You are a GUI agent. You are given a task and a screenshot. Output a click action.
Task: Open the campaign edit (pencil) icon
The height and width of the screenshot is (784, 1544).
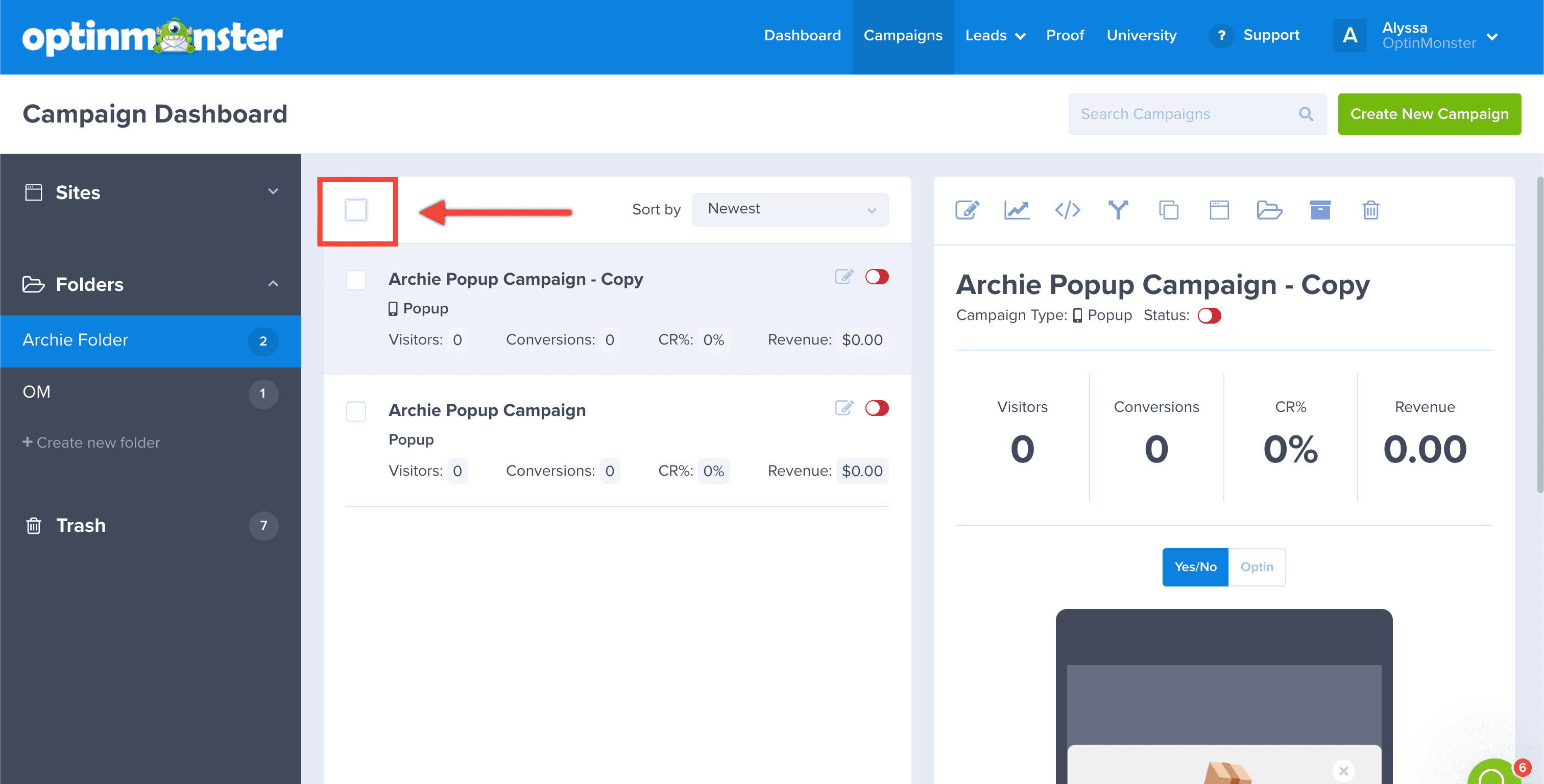tap(967, 210)
